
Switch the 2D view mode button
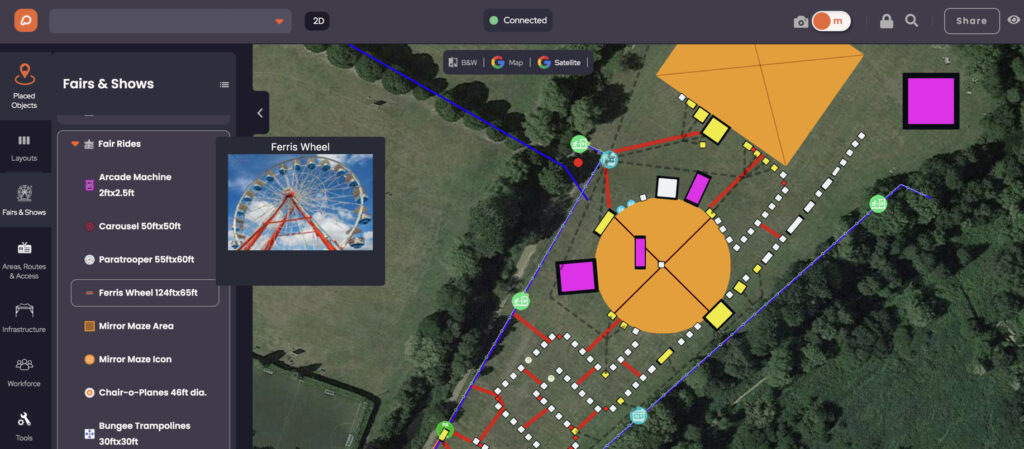pos(317,21)
